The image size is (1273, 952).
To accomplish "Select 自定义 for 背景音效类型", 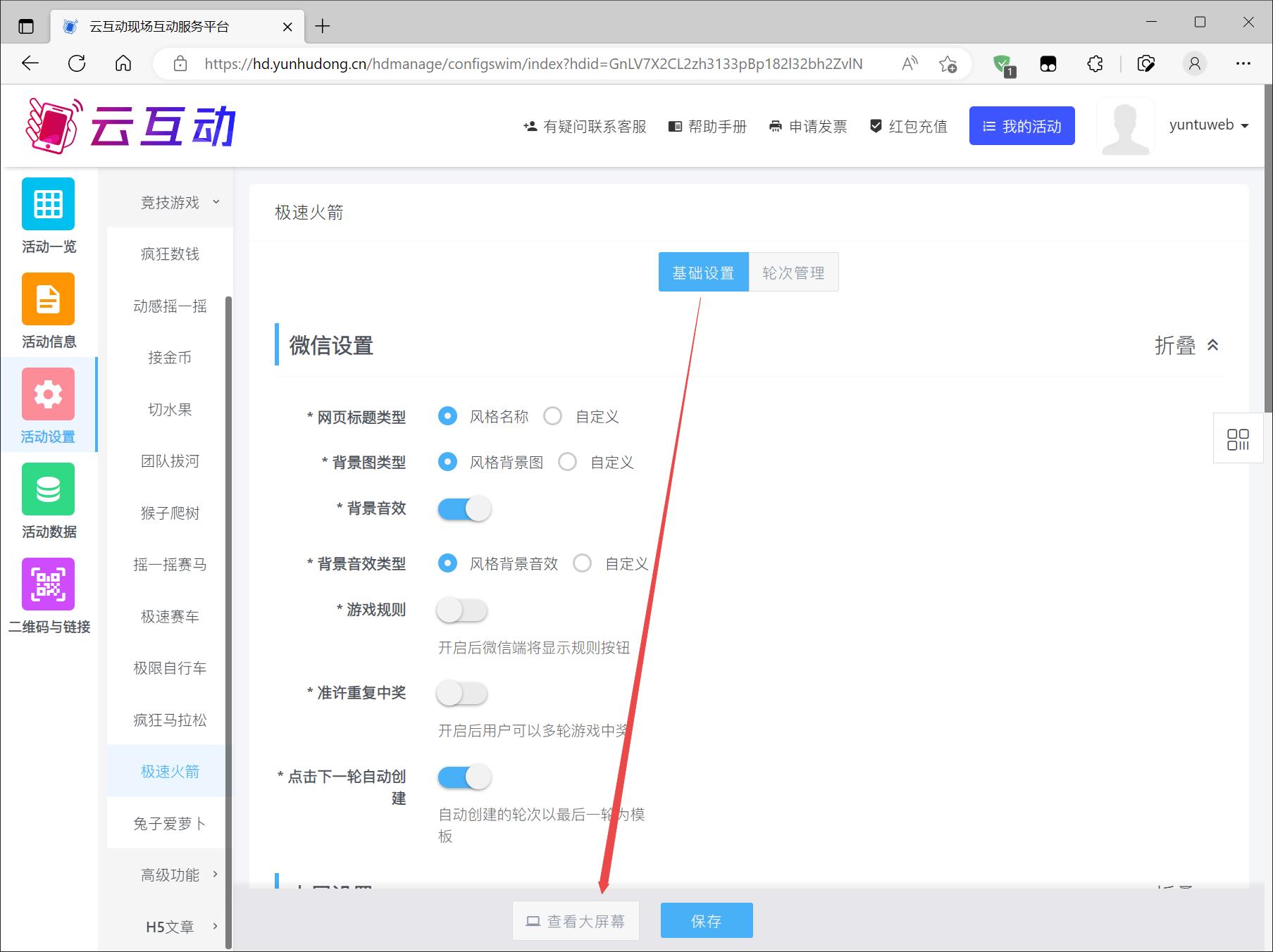I will pyautogui.click(x=583, y=563).
